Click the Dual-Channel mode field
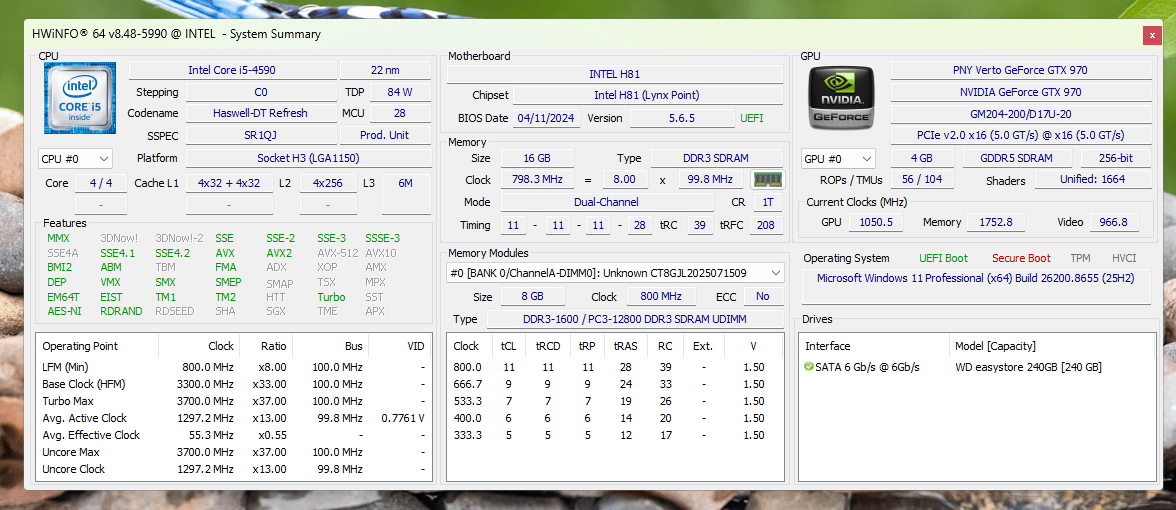1176x510 pixels. tap(608, 202)
